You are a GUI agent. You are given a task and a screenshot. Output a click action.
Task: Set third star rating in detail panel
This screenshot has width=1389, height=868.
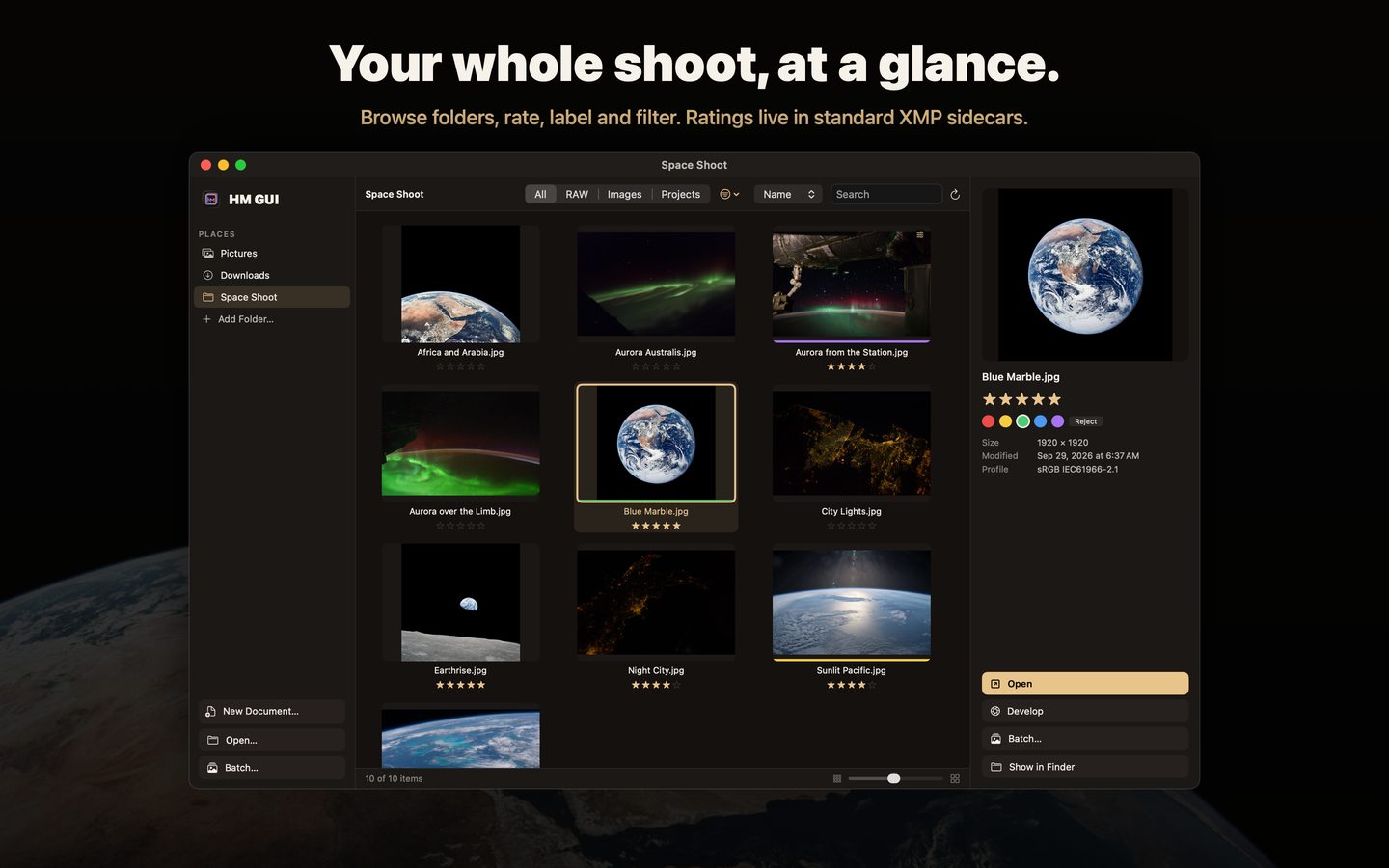tap(1021, 399)
